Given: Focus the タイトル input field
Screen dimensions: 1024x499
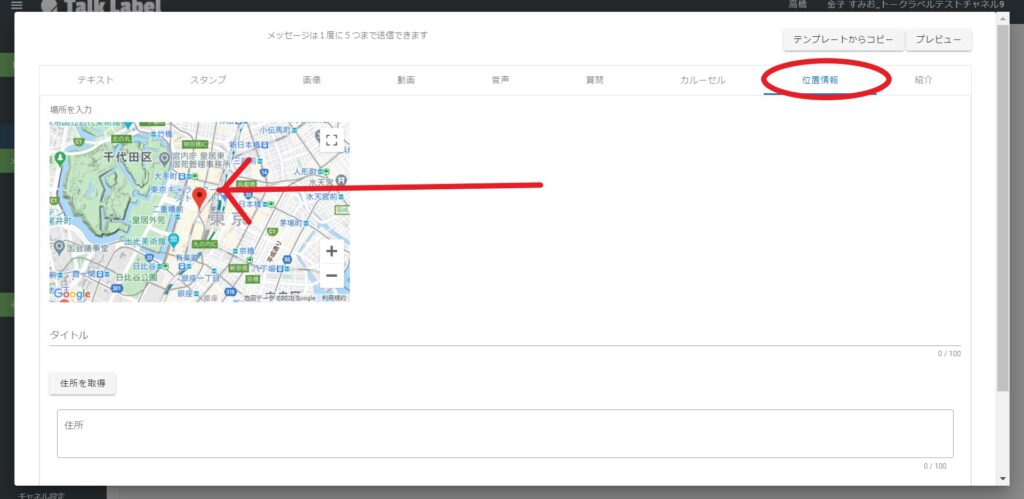Looking at the screenshot, I should click(500, 335).
